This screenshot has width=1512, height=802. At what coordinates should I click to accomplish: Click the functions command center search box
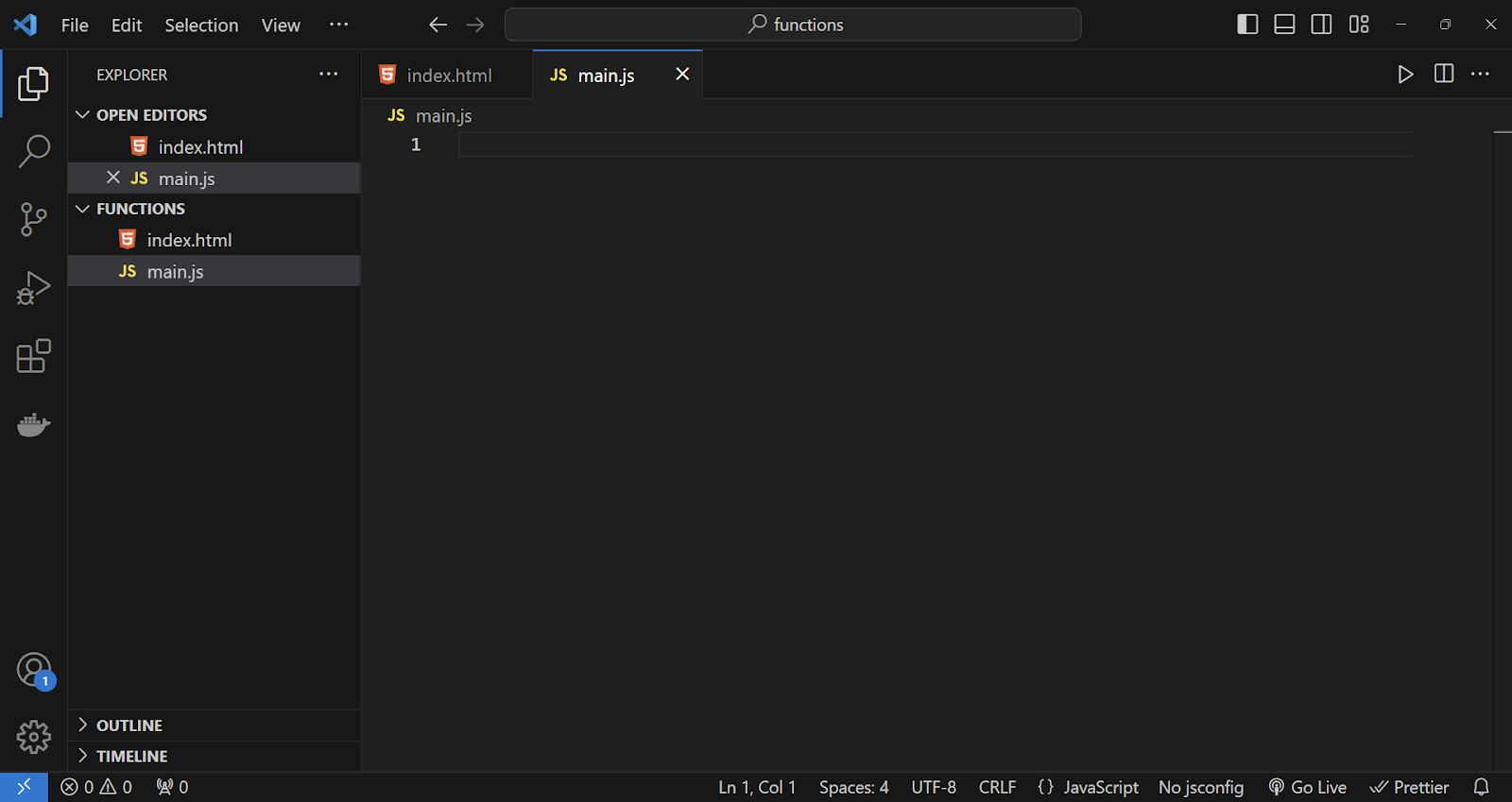[x=793, y=25]
